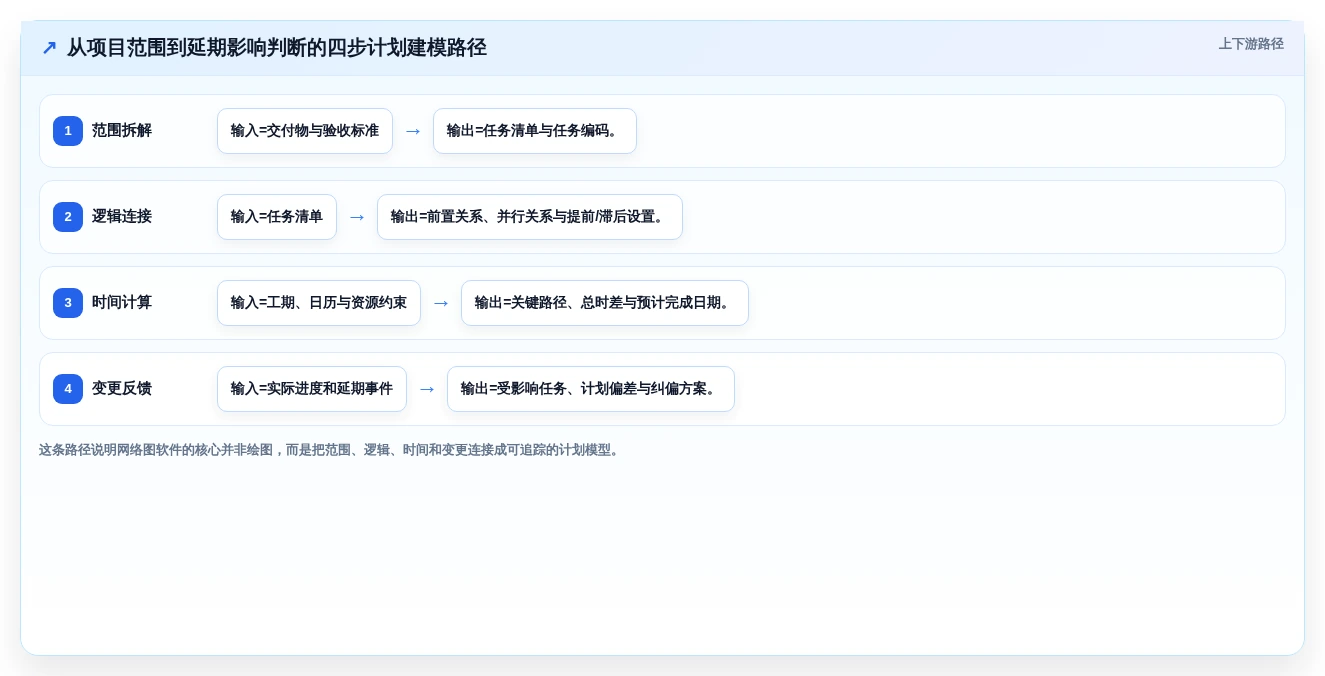Select the 输出=关键路径、总时差 box
1325x676 pixels.
[x=605, y=303]
